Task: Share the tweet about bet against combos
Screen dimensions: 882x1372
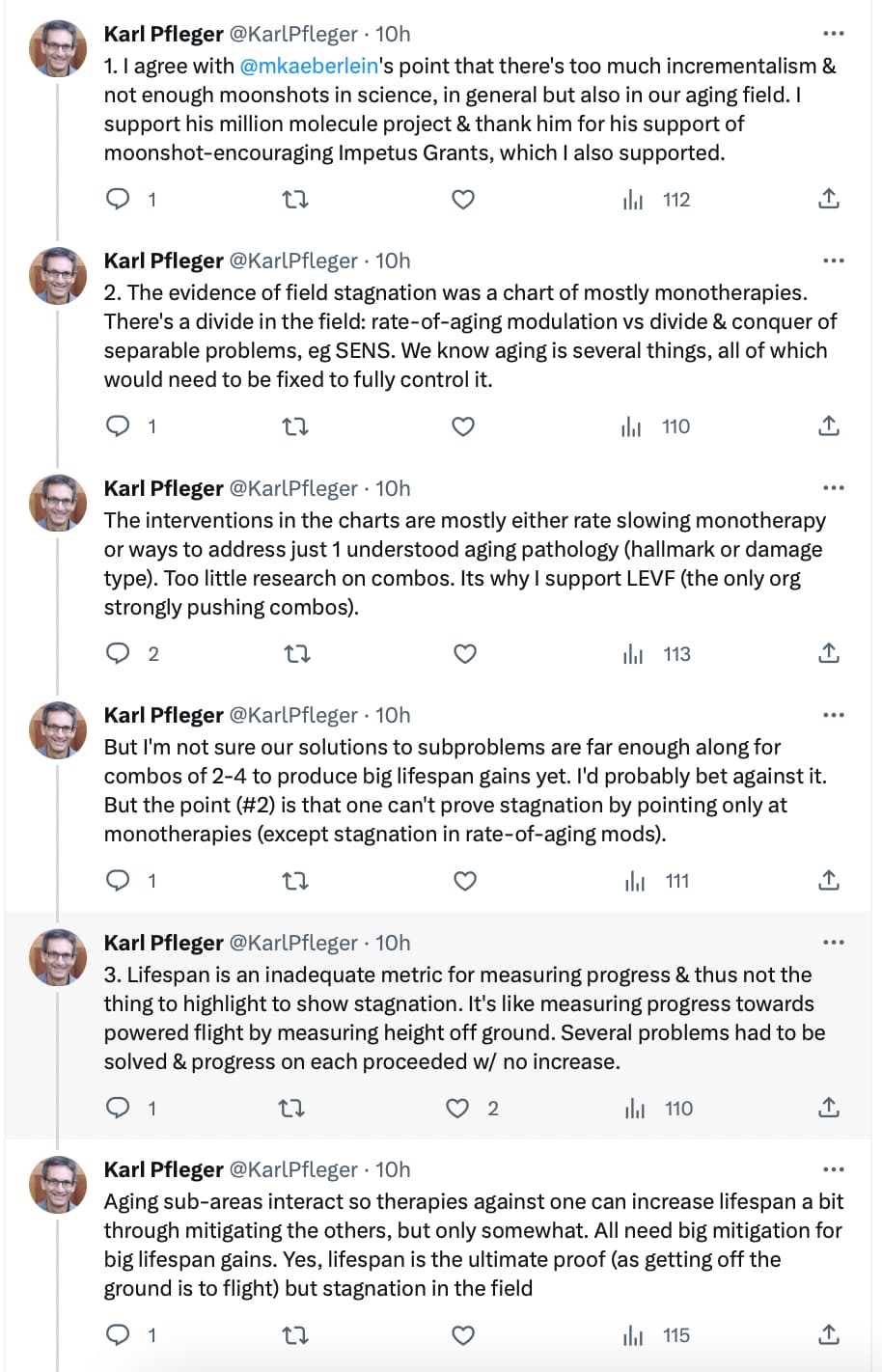Action: (x=829, y=881)
